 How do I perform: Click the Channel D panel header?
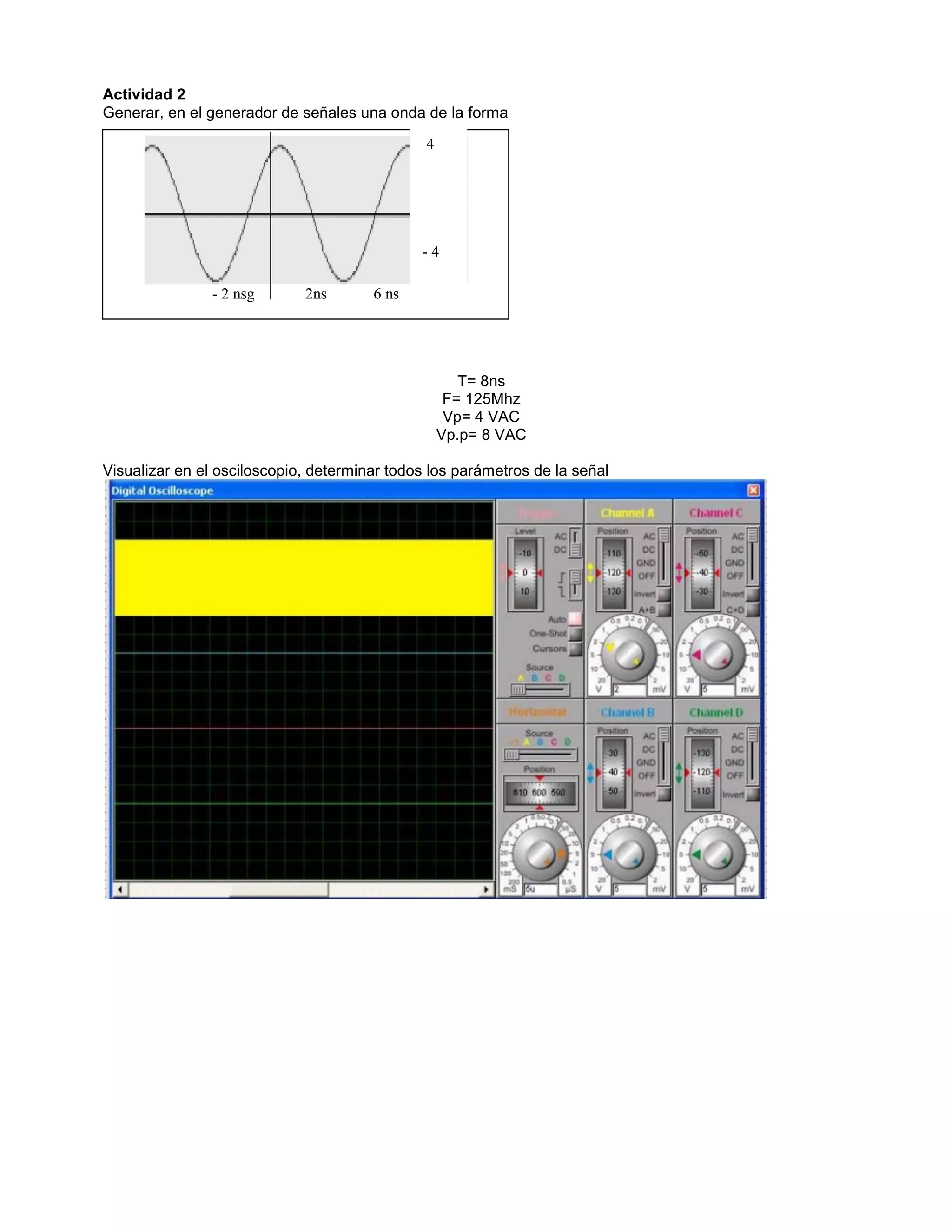coord(716,712)
